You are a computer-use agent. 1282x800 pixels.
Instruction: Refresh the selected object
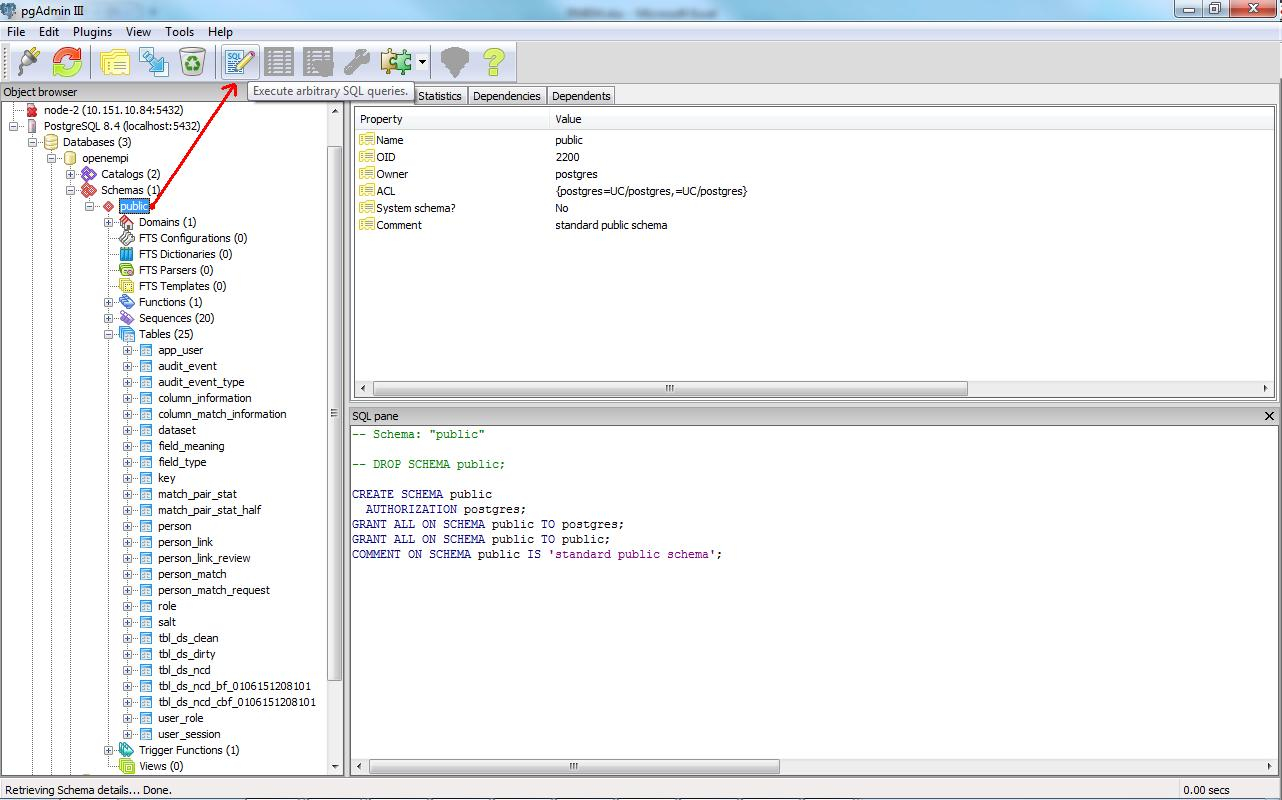(66, 61)
